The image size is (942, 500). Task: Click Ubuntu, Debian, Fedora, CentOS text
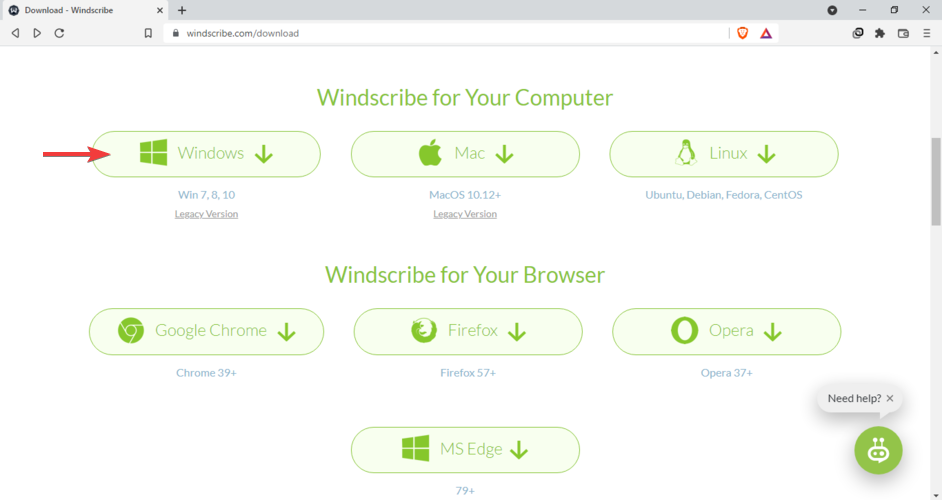coord(724,195)
